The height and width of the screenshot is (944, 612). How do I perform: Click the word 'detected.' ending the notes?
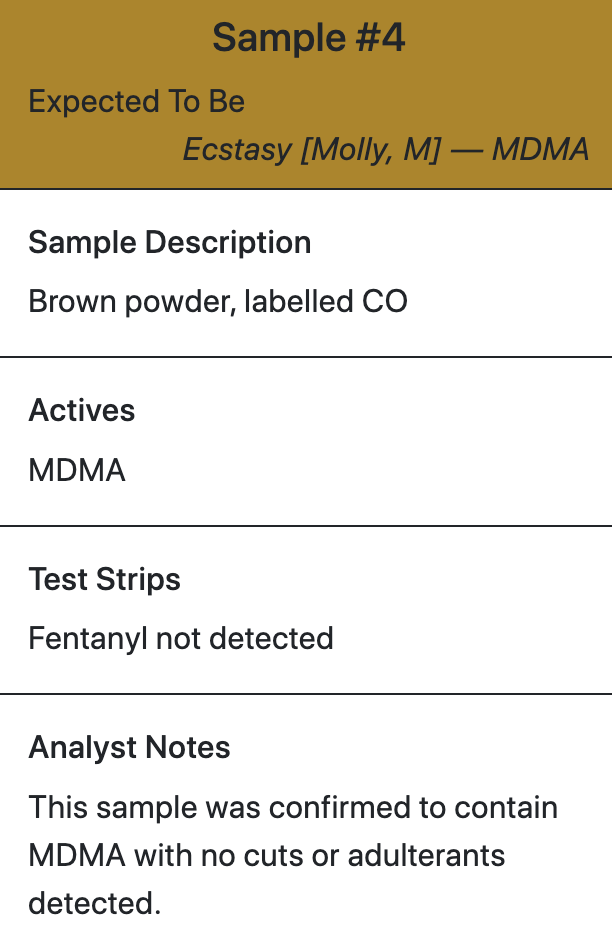[x=95, y=904]
